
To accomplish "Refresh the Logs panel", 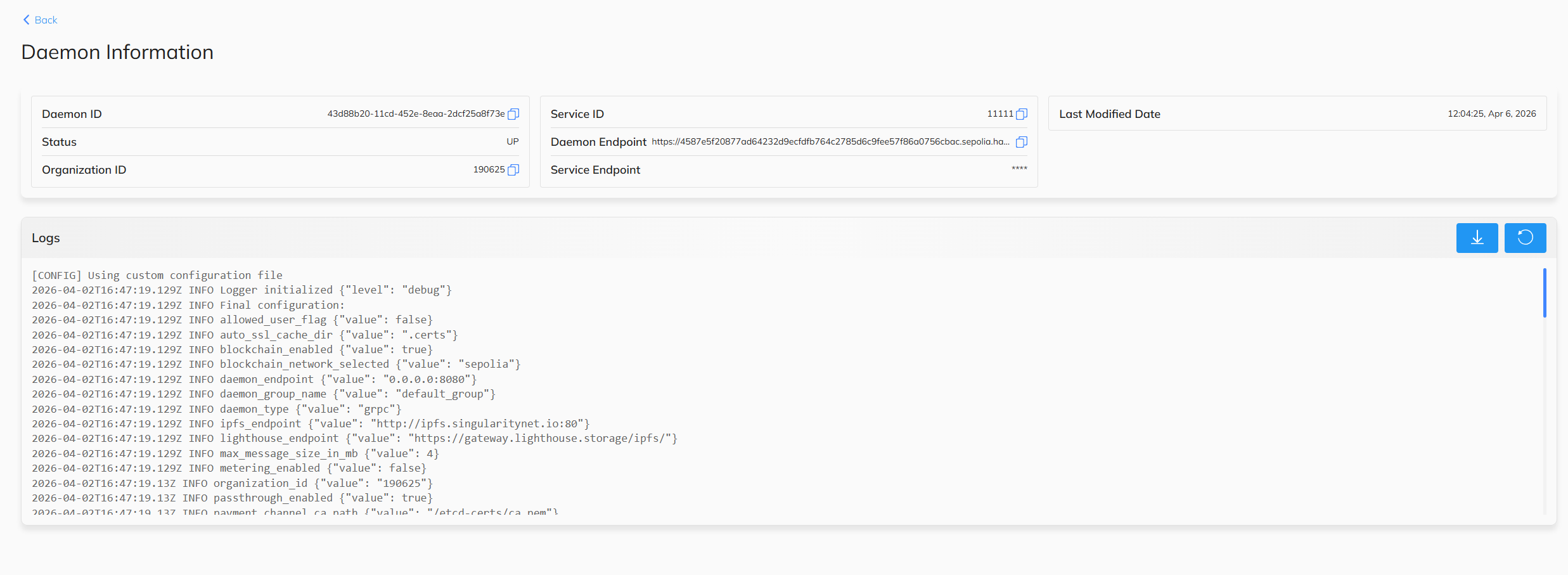I will click(x=1525, y=238).
